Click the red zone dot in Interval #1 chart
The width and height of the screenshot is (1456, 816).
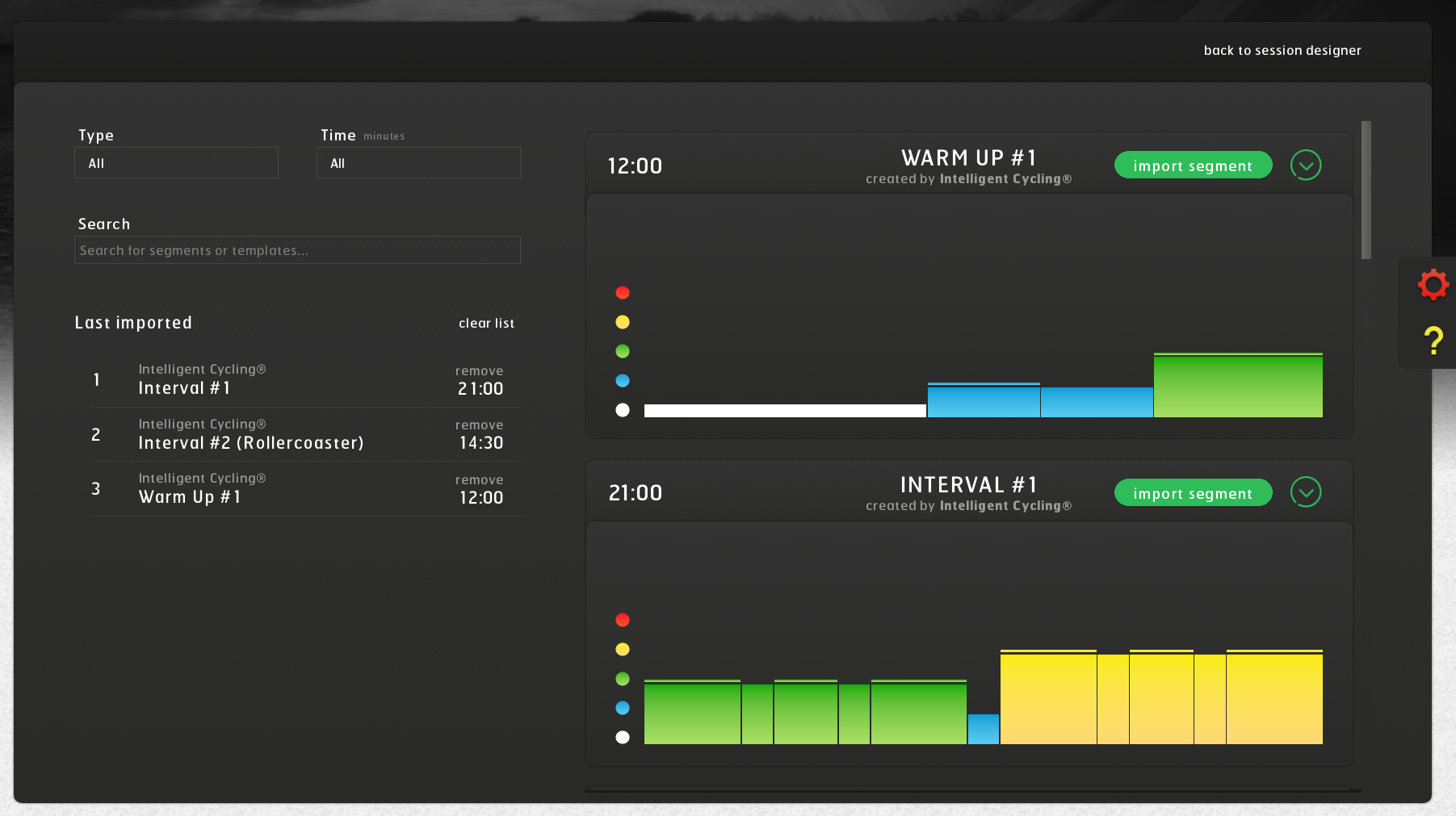(623, 620)
